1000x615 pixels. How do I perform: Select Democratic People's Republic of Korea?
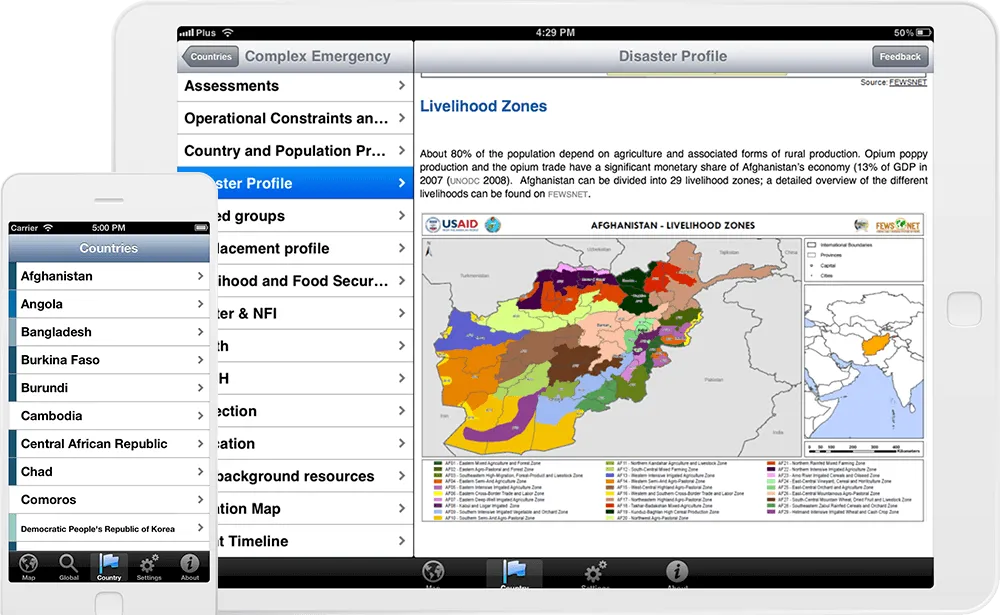coord(109,528)
